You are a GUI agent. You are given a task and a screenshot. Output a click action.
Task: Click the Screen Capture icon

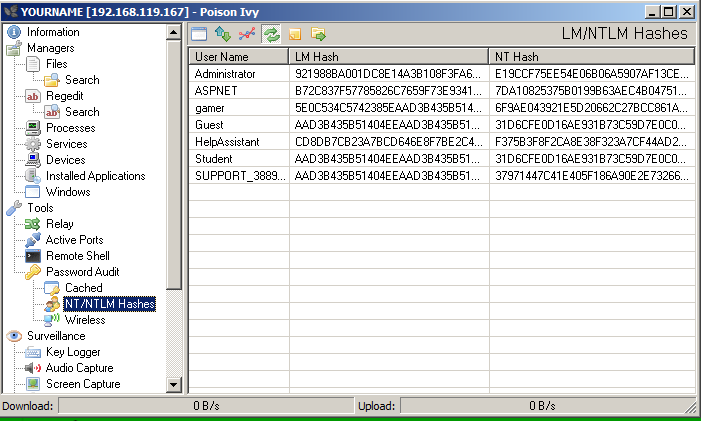click(x=33, y=384)
